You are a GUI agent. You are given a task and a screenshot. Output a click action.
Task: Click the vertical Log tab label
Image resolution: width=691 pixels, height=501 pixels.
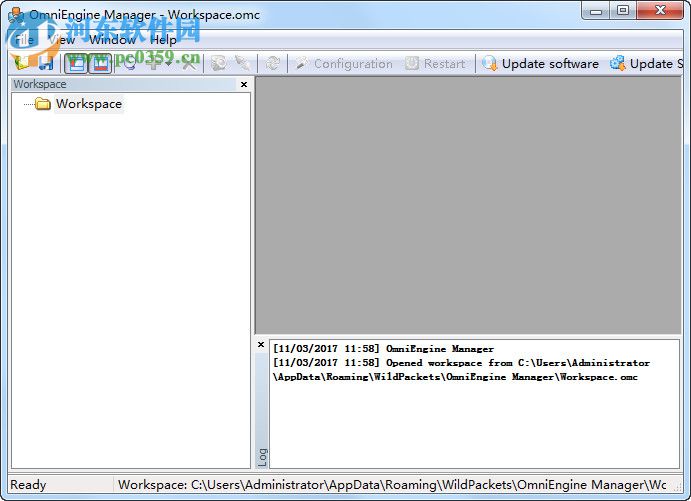pos(262,457)
